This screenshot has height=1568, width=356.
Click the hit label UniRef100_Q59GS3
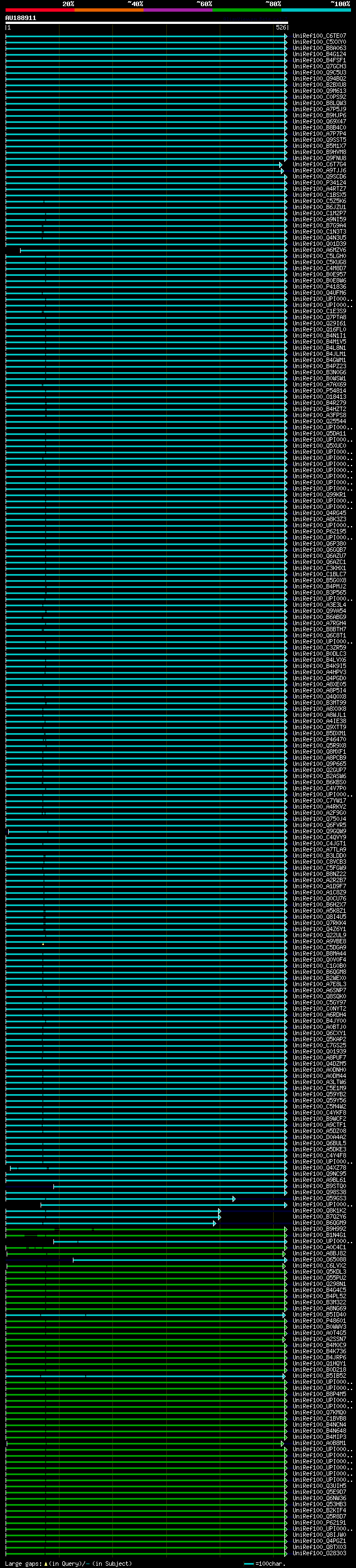[319, 1199]
